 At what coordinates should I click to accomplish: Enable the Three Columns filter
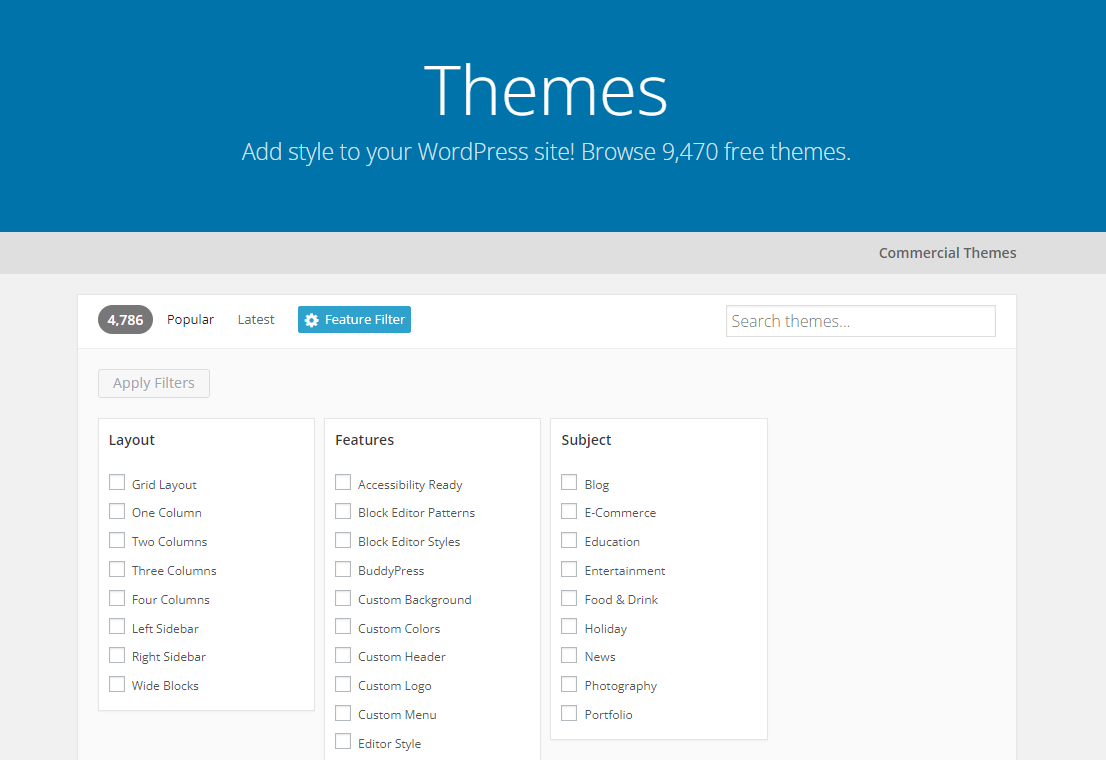(116, 569)
